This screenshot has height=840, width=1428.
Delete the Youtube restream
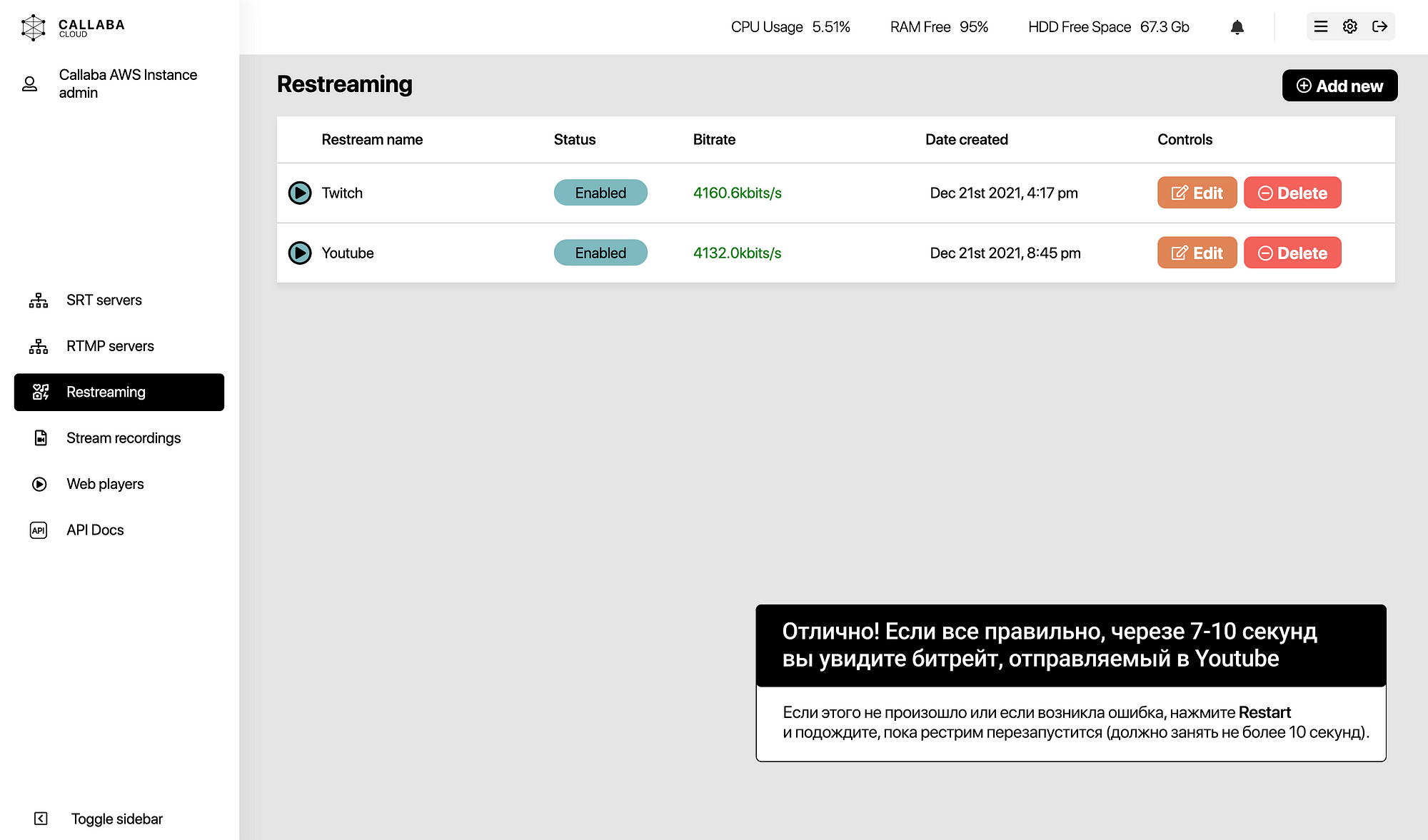1292,253
